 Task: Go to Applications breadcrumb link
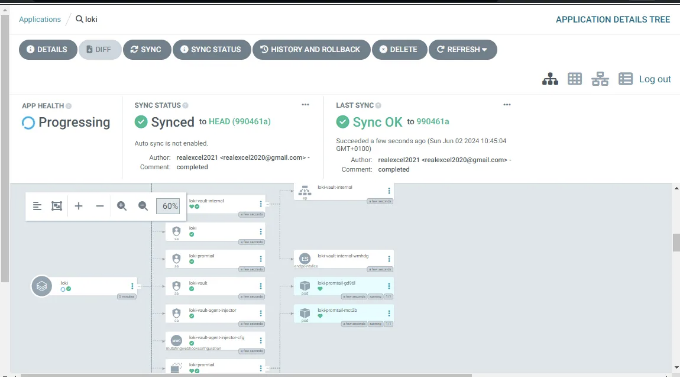pyautogui.click(x=40, y=19)
